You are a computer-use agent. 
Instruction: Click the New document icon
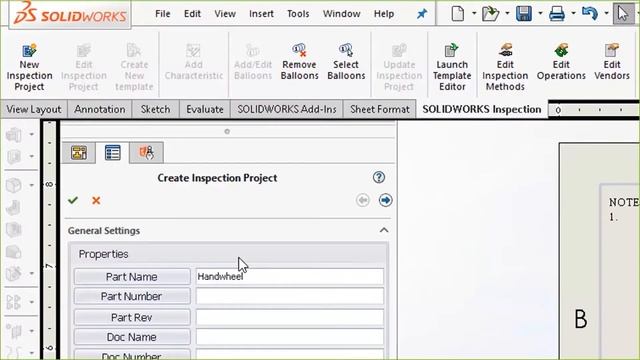click(x=458, y=13)
